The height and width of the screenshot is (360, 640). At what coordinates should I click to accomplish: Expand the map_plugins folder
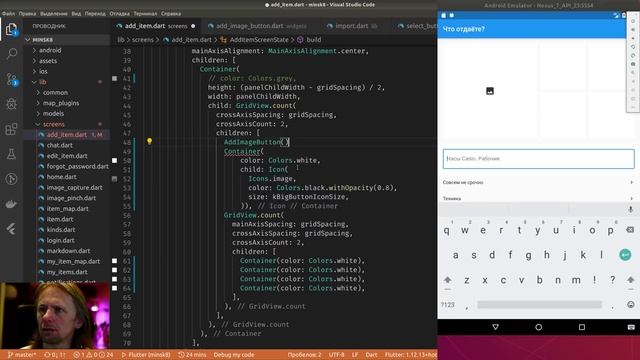pyautogui.click(x=67, y=103)
